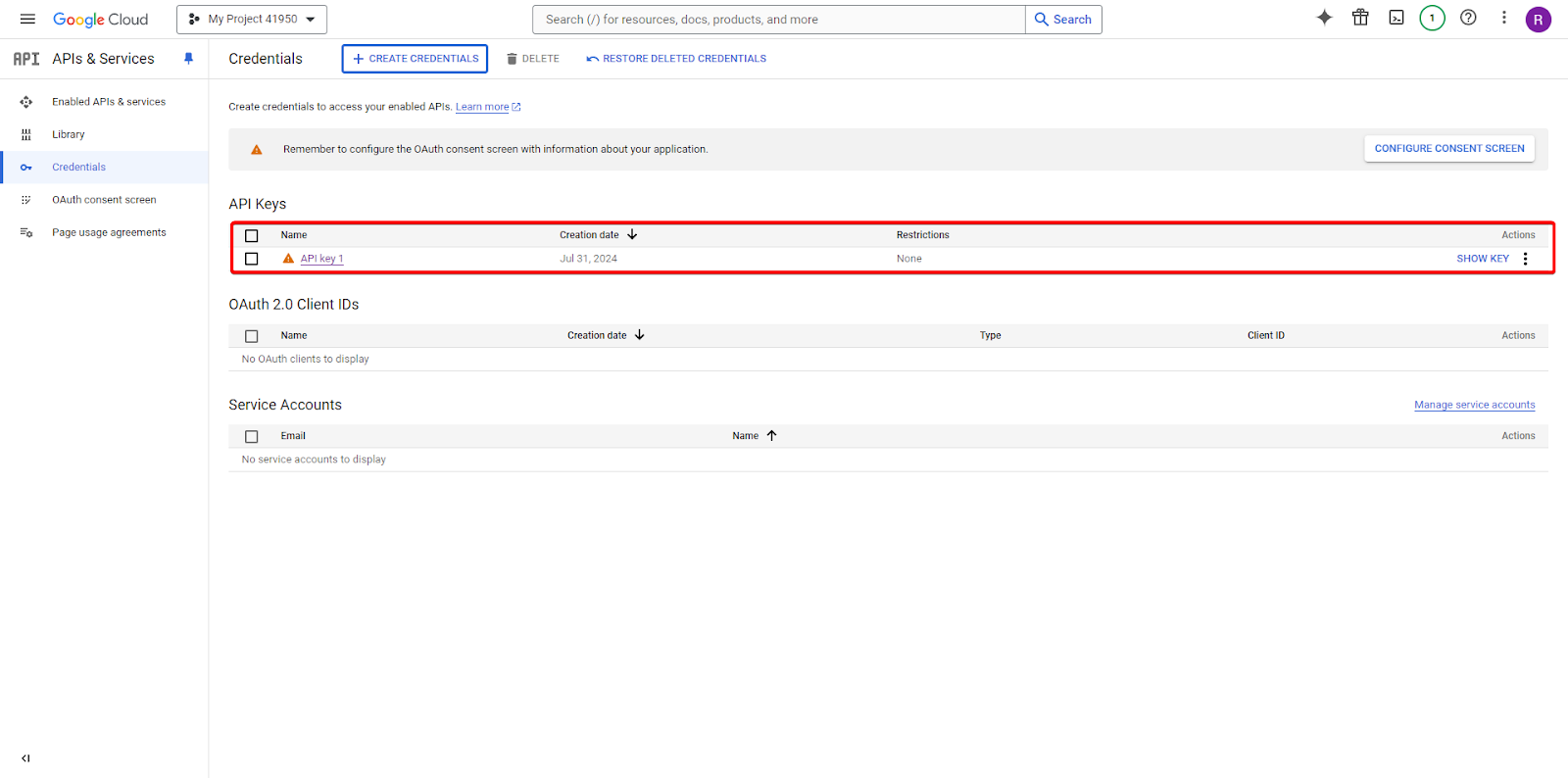Click the OAuth consent screen dots icon
Screen dimensions: 1568x778
coord(26,200)
